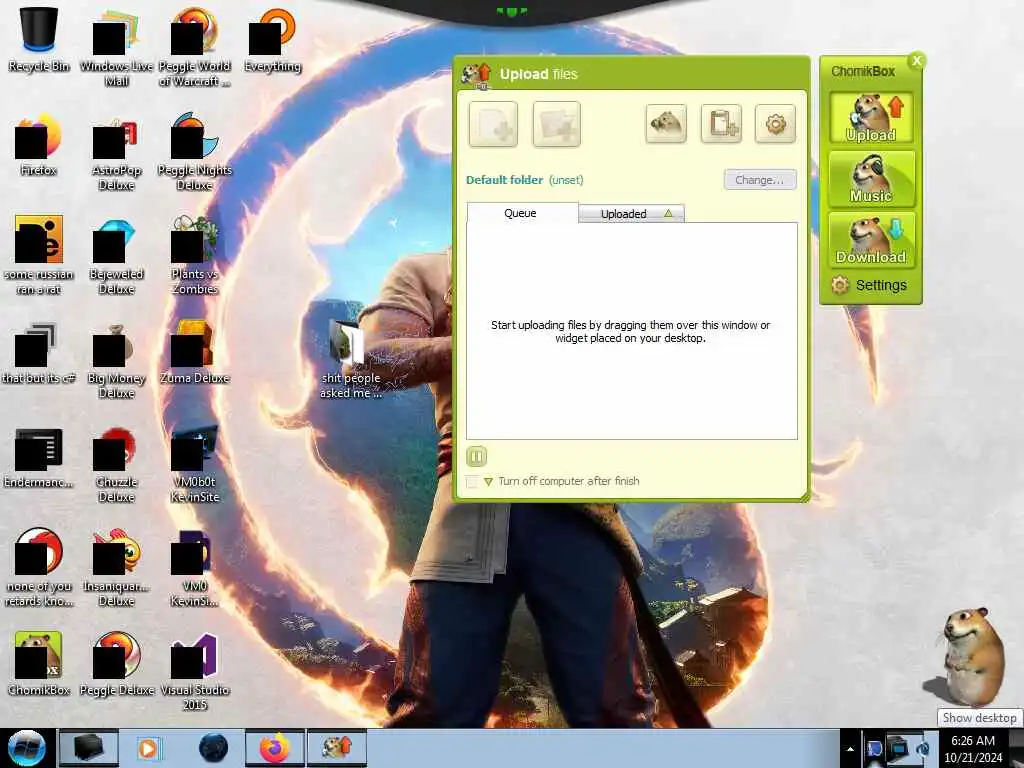The width and height of the screenshot is (1024, 768).
Task: Click the triangle arrow on the Uploaded tab
Action: click(x=668, y=214)
